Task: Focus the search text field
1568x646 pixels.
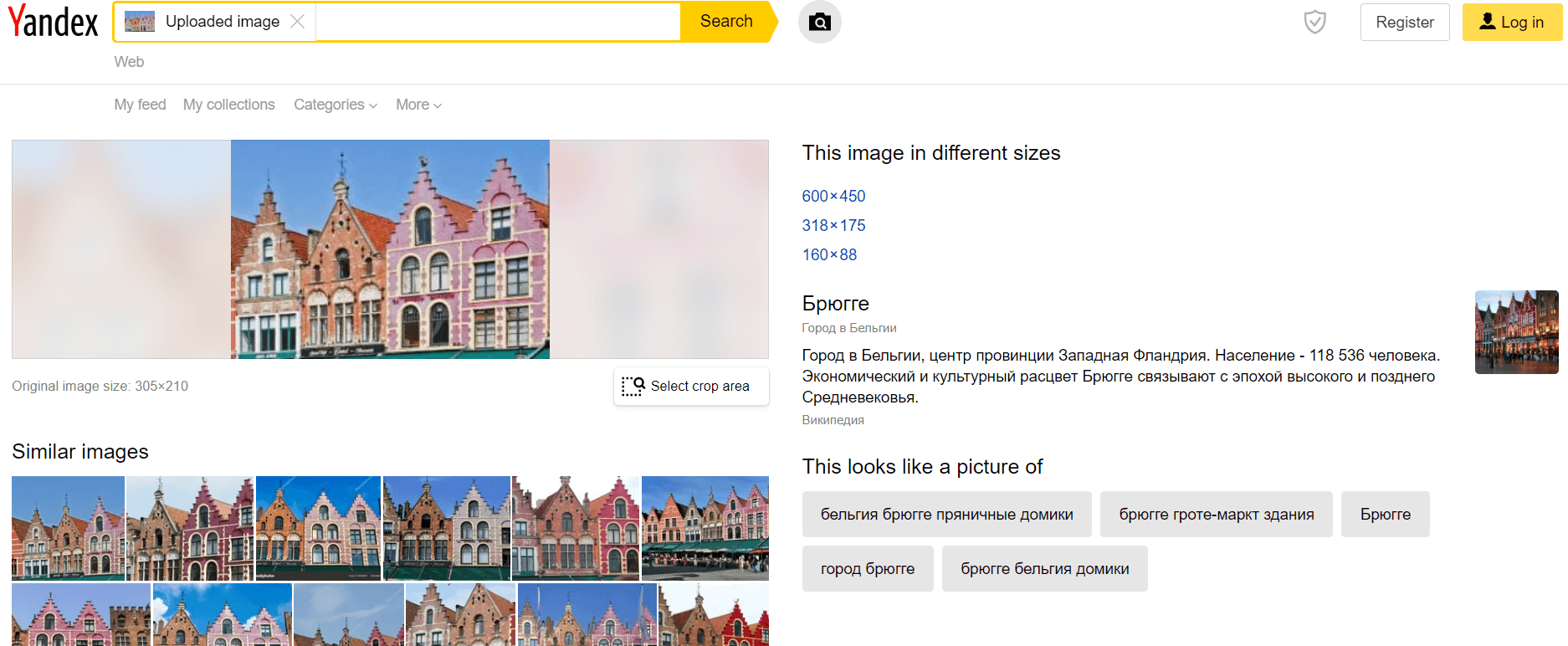Action: pyautogui.click(x=498, y=22)
